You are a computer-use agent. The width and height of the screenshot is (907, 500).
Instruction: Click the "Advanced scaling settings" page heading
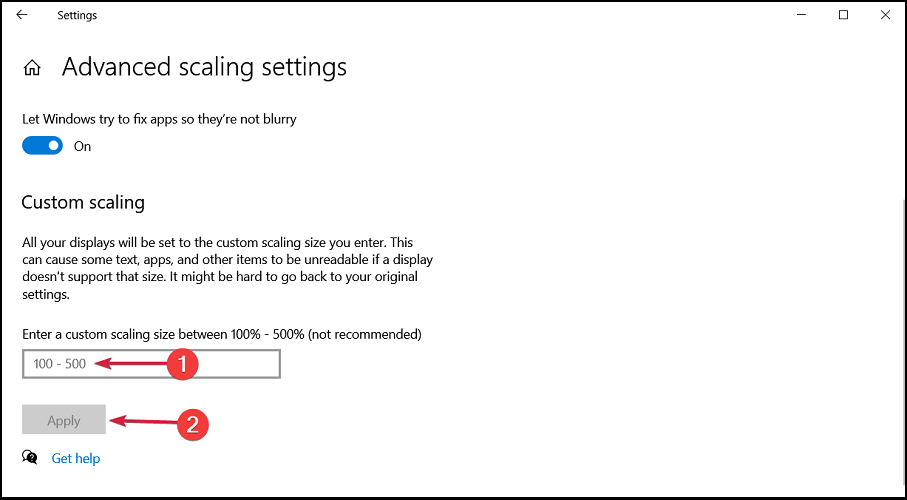coord(204,67)
